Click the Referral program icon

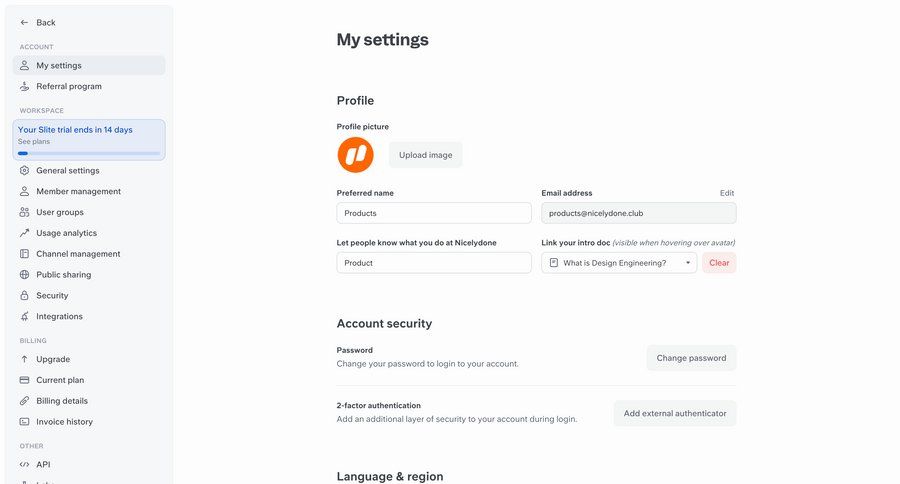click(x=25, y=86)
